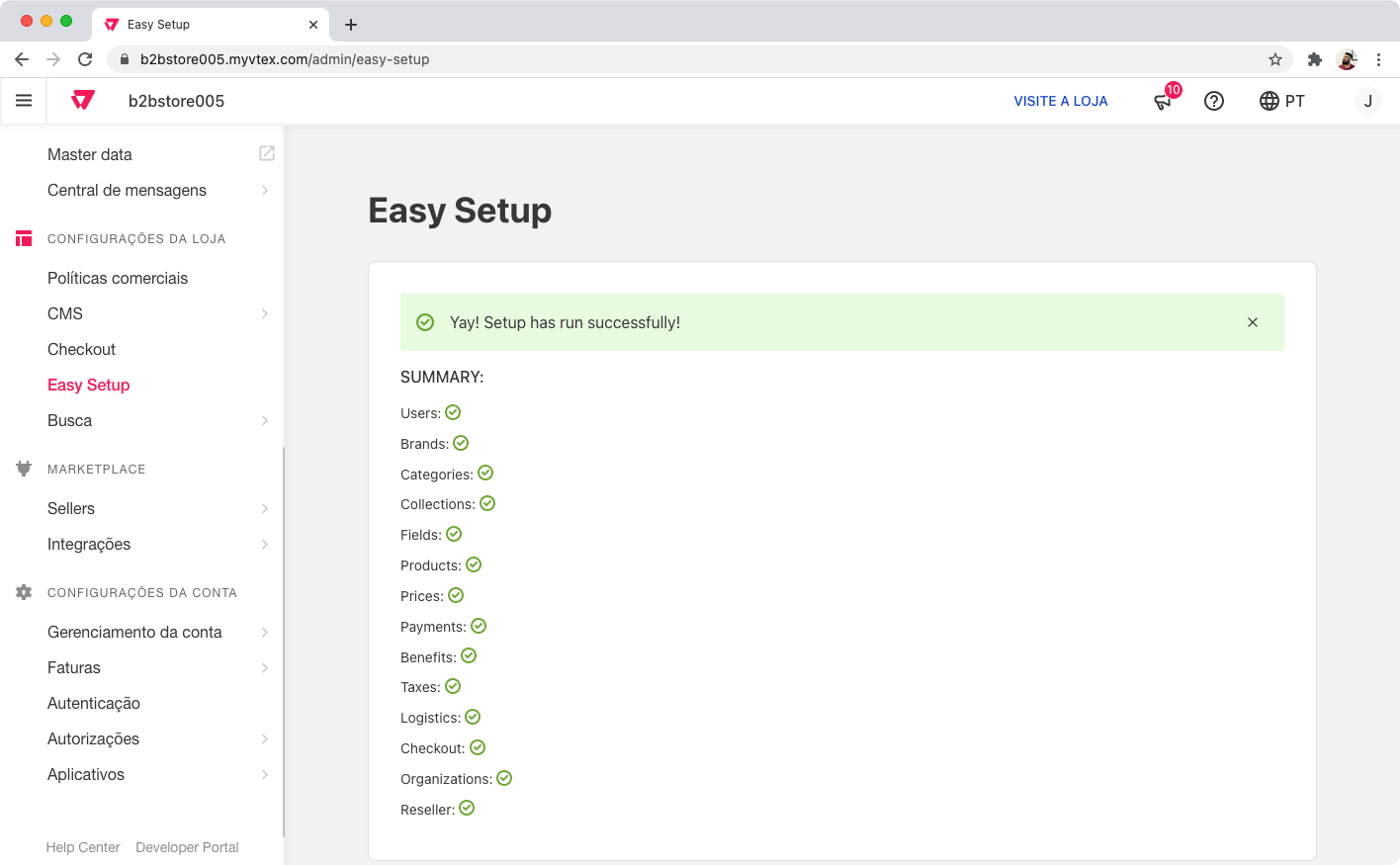
Task: Click the b2bstore005 store name
Action: (176, 101)
